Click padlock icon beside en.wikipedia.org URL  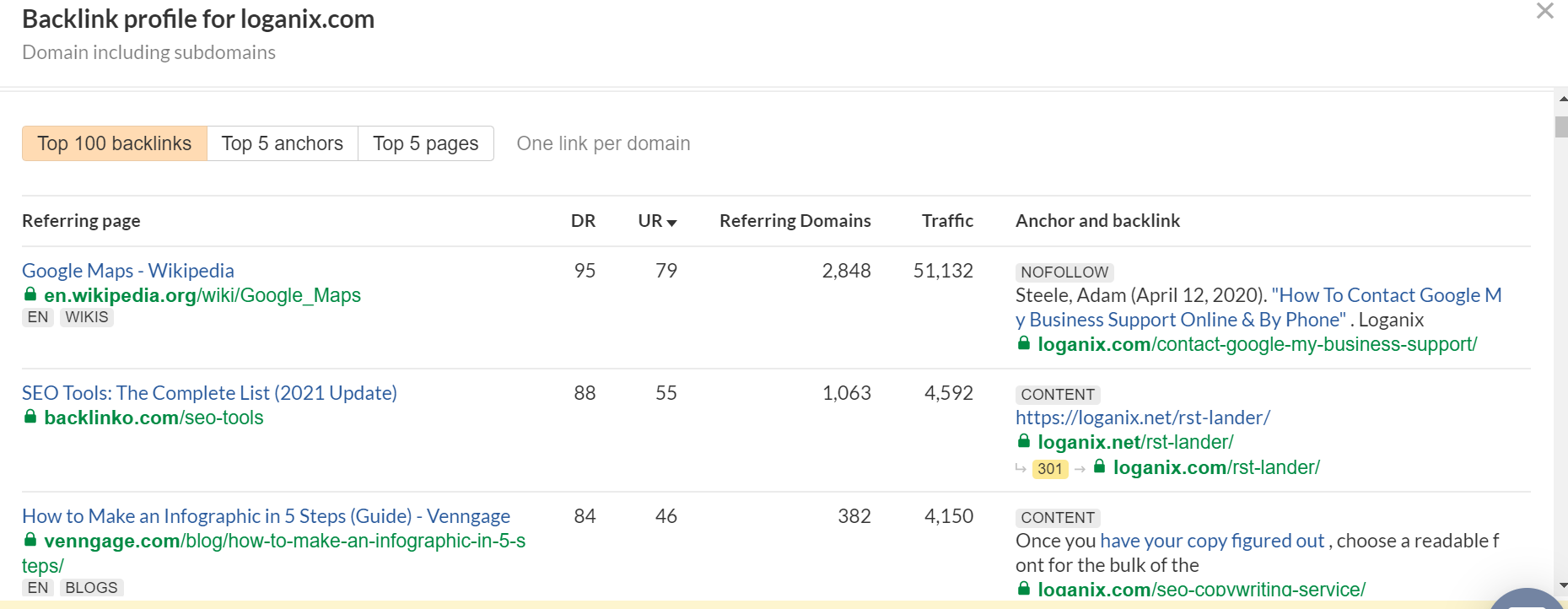[30, 294]
